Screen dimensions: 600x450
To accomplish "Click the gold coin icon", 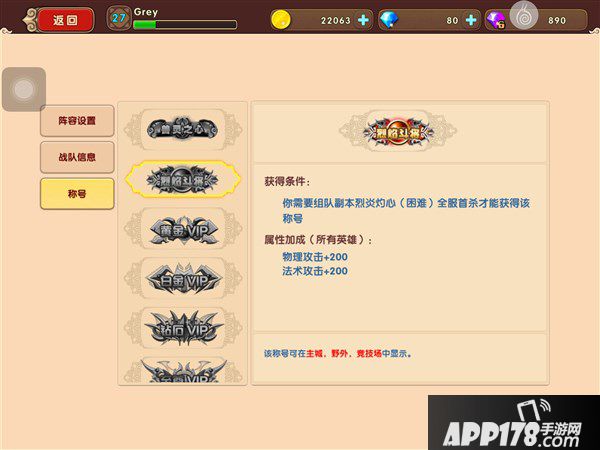I will (281, 20).
